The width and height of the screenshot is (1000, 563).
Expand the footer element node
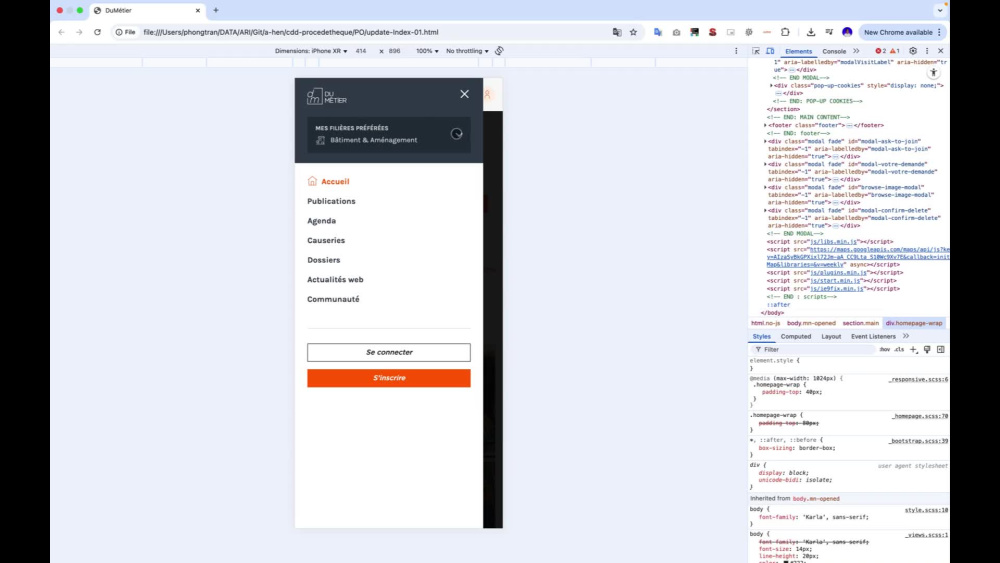pyautogui.click(x=765, y=126)
